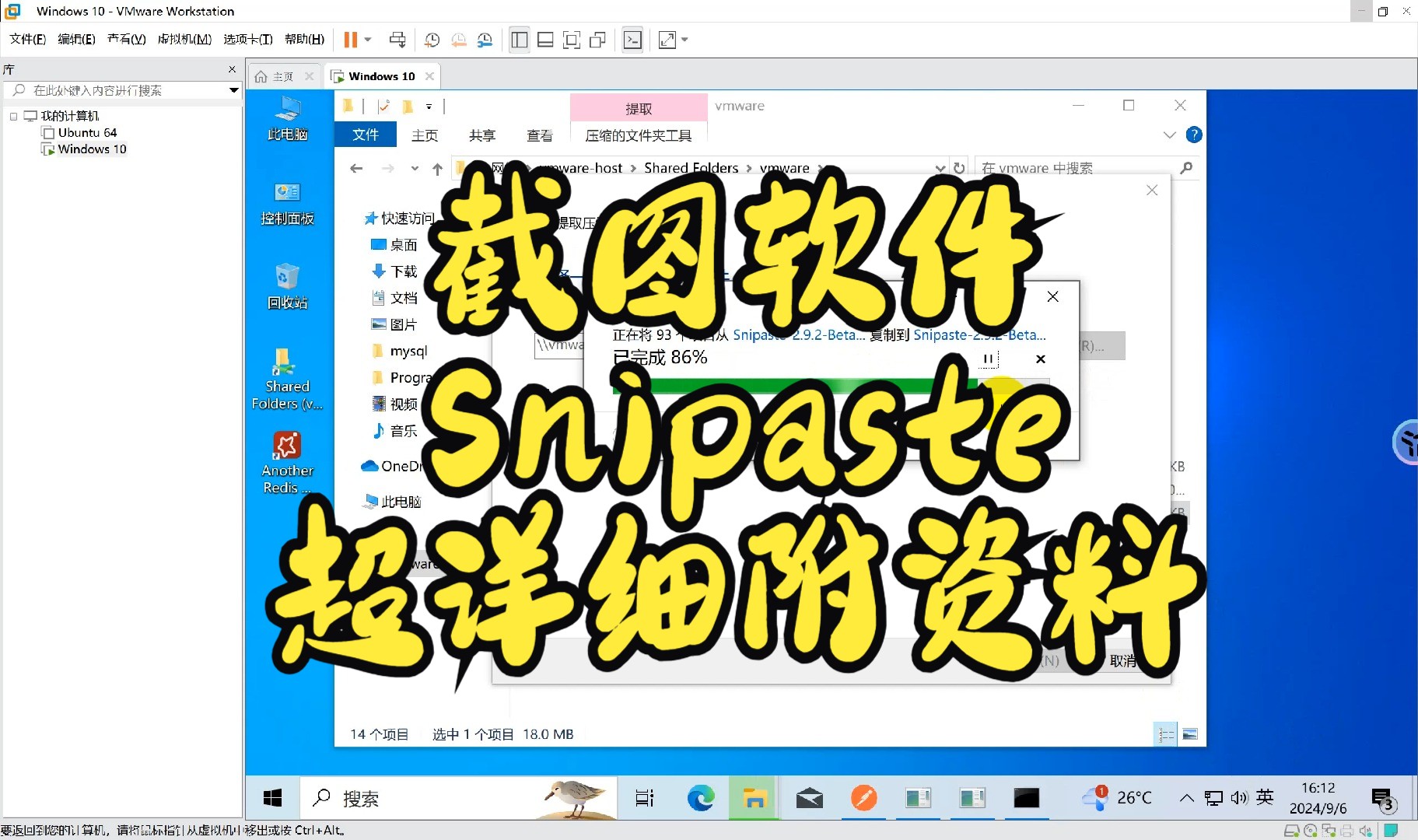
Task: Open the Windows Start button
Action: (272, 798)
